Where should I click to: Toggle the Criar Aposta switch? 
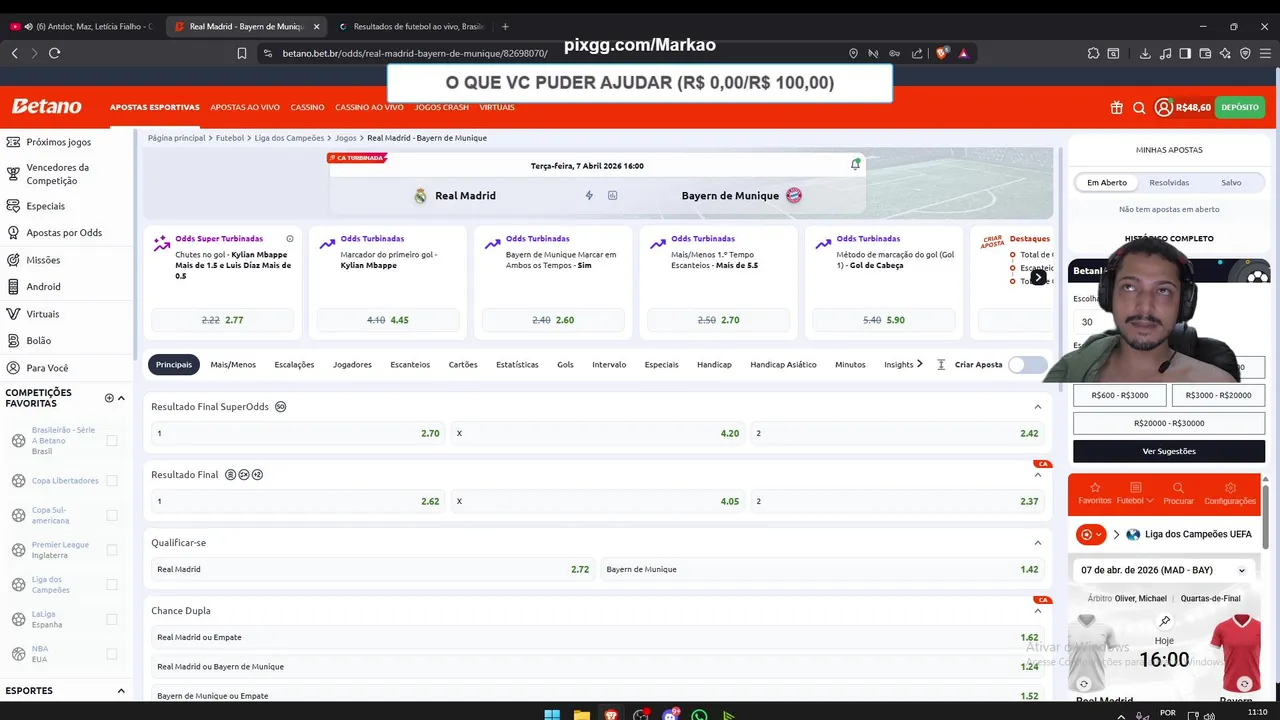tap(1027, 365)
